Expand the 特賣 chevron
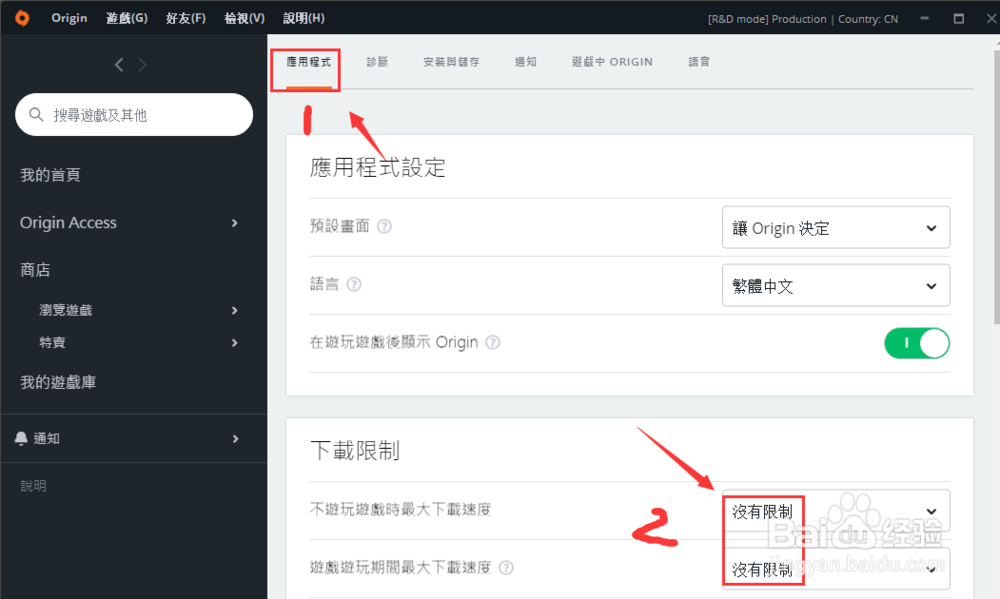This screenshot has width=1000, height=599. pyautogui.click(x=235, y=343)
